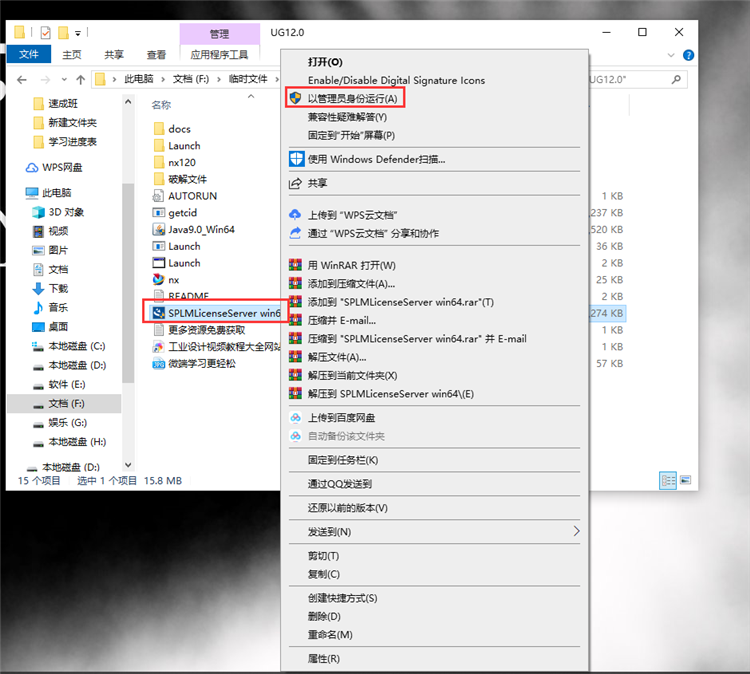750x674 pixels.
Task: Open recent locations dropdown arrow
Action: [64, 79]
